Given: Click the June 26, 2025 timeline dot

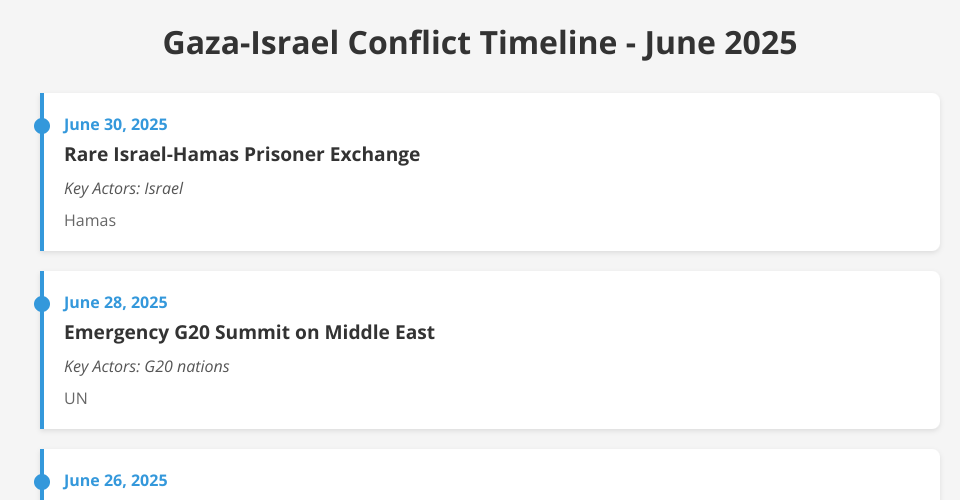Looking at the screenshot, I should click(x=42, y=482).
